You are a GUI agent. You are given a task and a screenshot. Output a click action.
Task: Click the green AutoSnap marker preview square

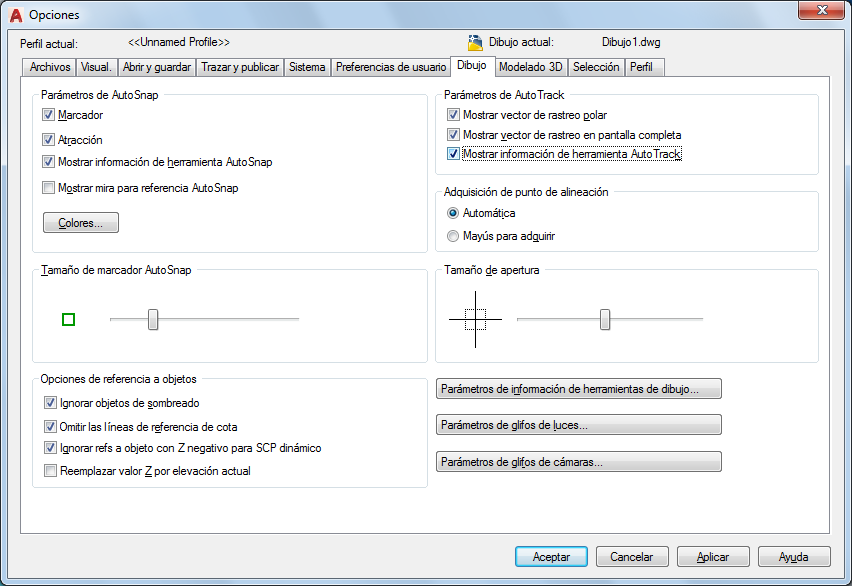[x=68, y=320]
